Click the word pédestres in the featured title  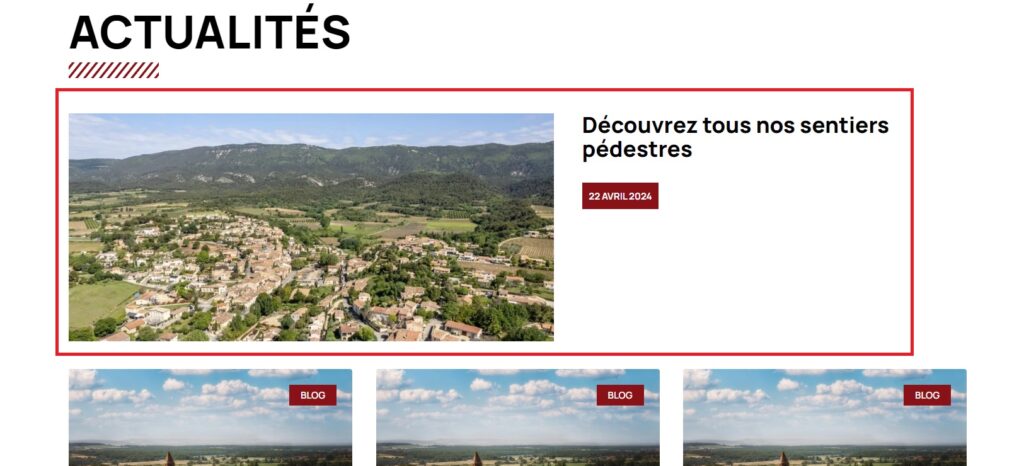coord(637,150)
